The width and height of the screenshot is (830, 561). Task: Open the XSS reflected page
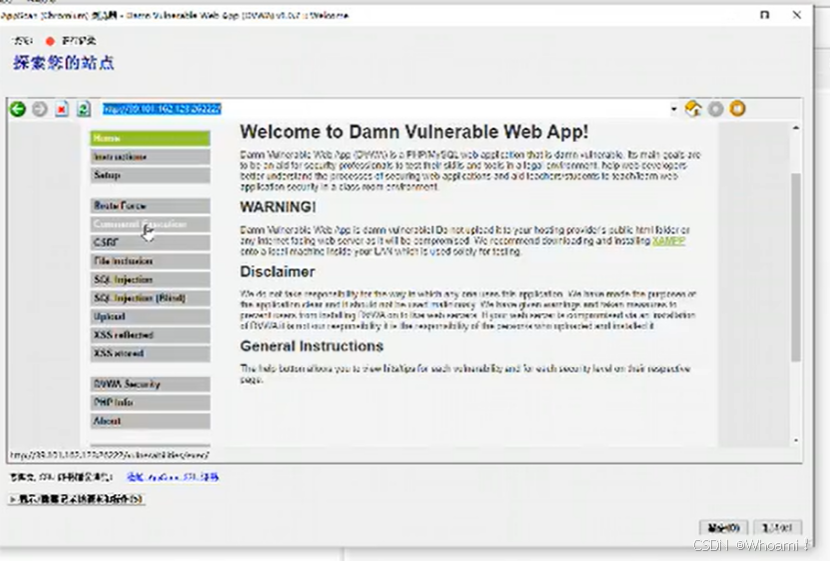point(150,335)
